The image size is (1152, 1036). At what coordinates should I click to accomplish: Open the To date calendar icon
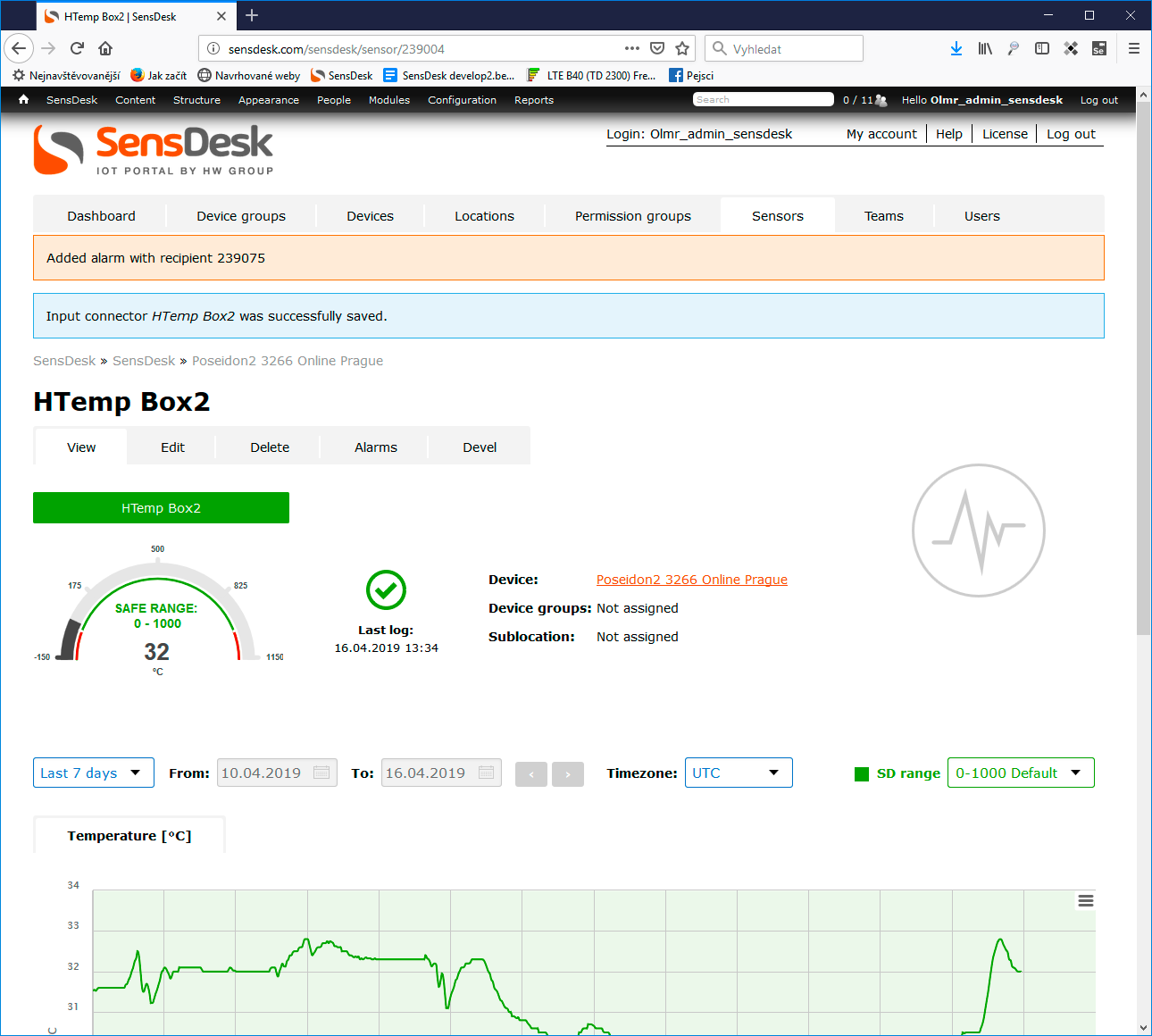coord(487,773)
